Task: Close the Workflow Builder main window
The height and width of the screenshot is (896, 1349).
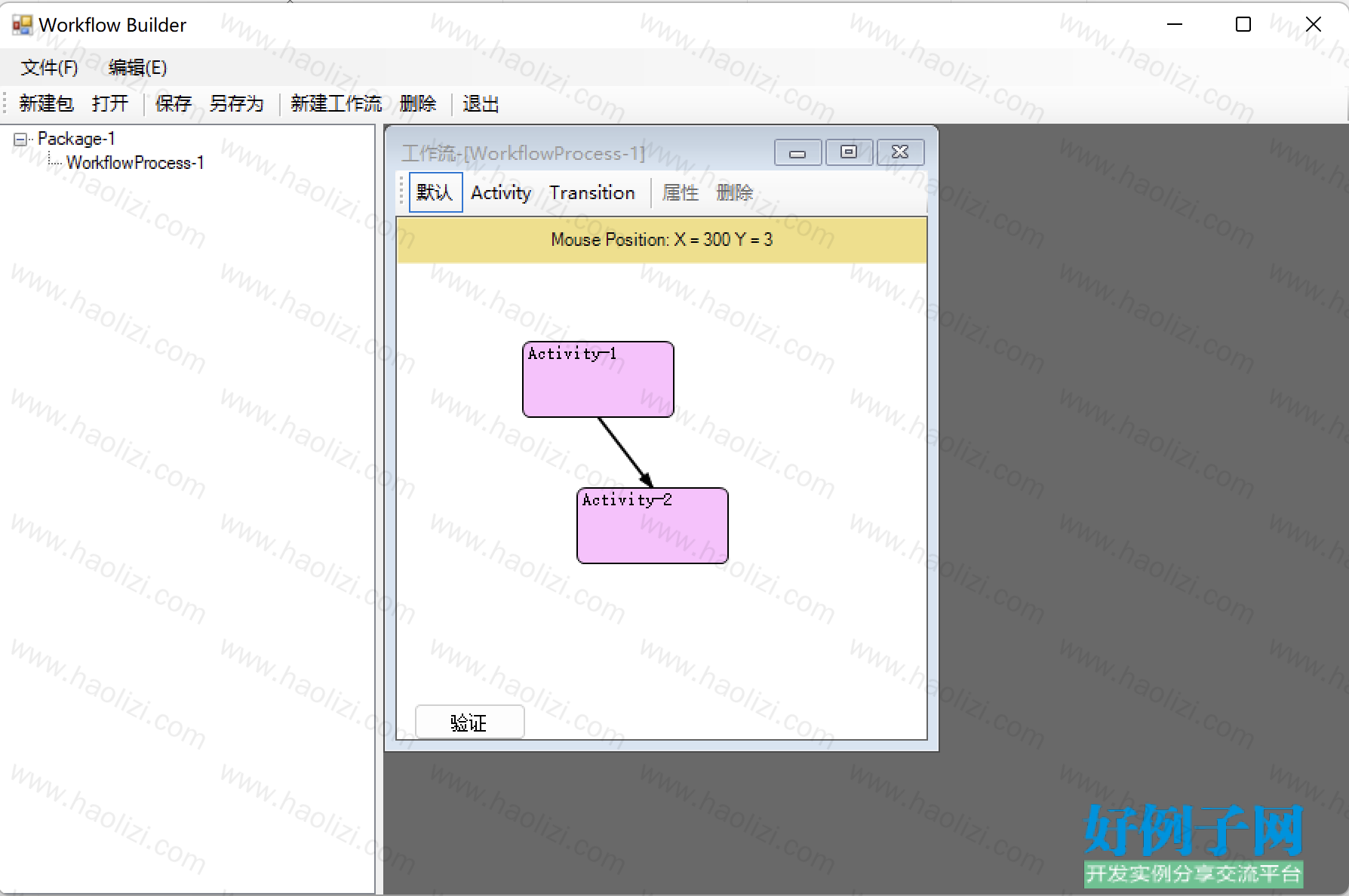Action: click(1314, 25)
